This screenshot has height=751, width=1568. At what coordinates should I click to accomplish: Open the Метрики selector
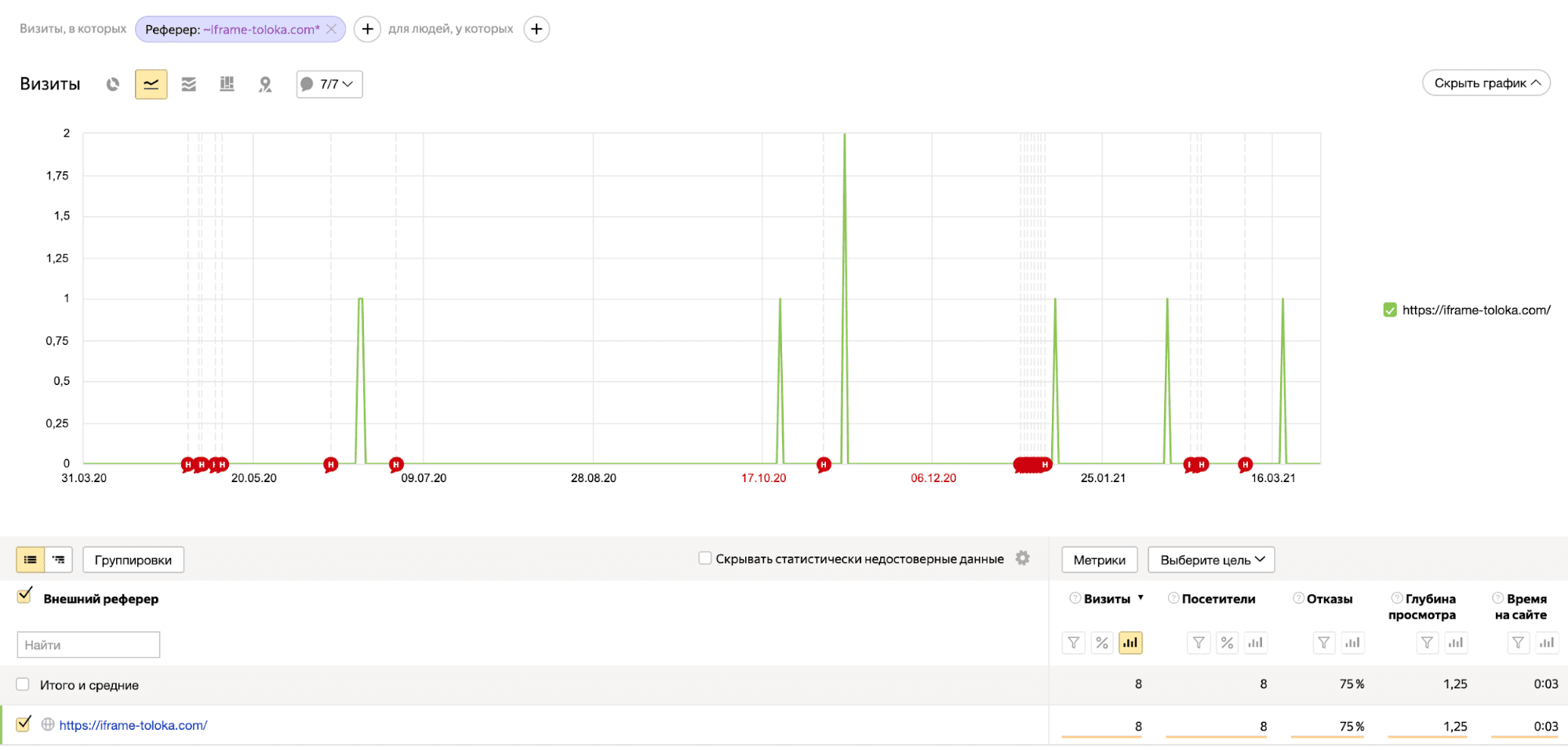(1100, 560)
